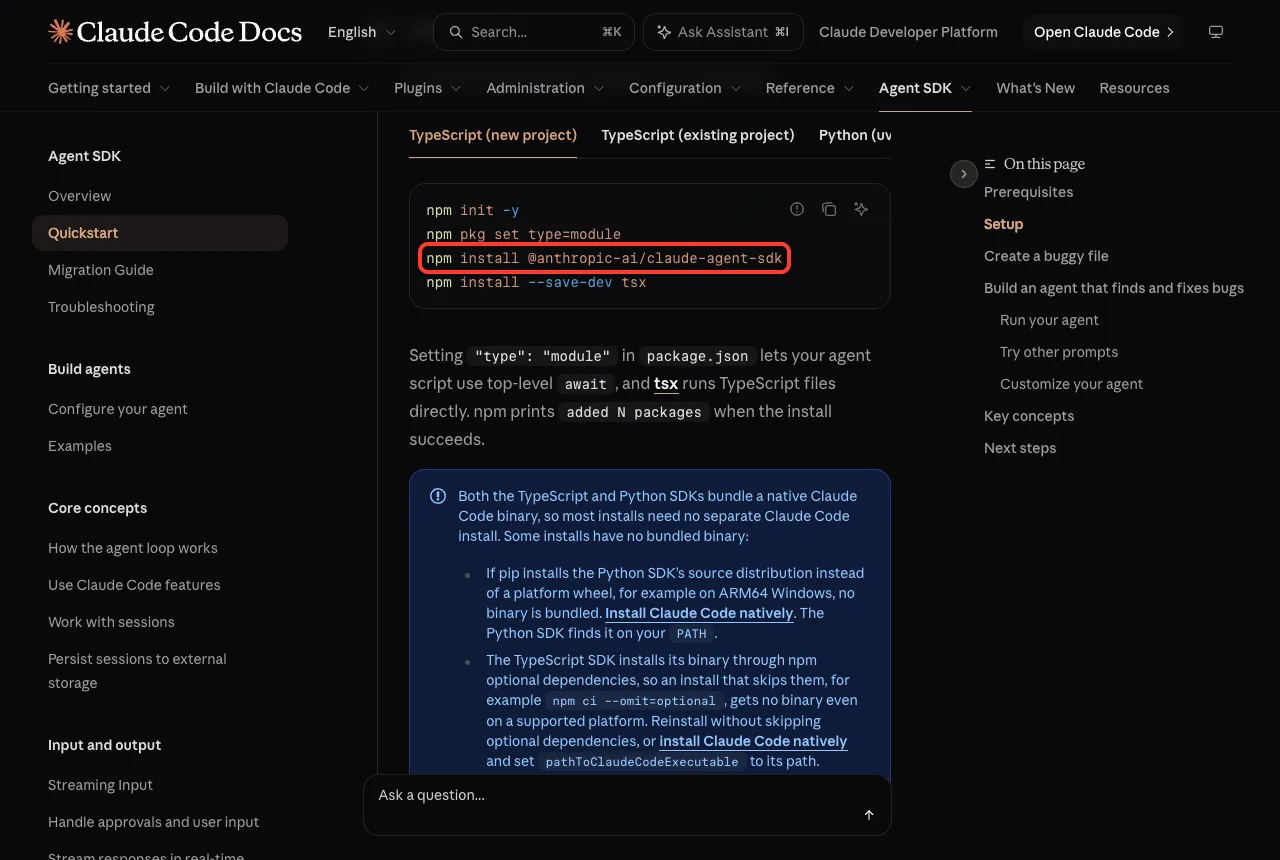1280x860 pixels.
Task: Open Overview in the Agent SDK sidebar
Action: pyautogui.click(x=80, y=196)
